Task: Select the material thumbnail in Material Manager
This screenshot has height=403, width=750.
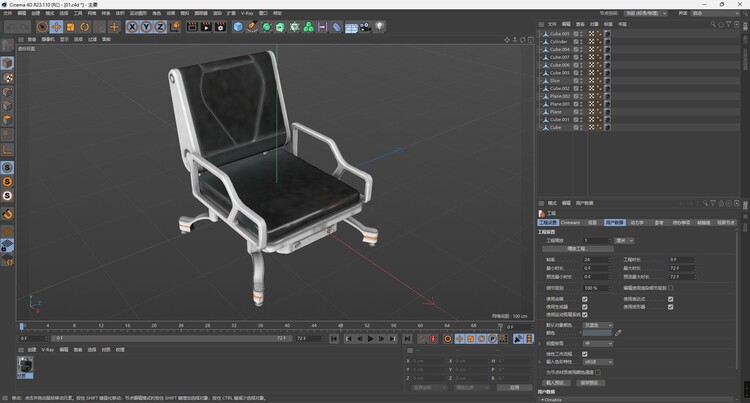Action: tap(25, 367)
